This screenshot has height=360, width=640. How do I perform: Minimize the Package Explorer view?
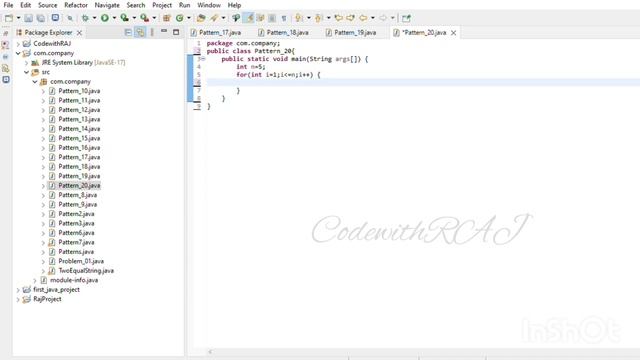pos(164,31)
